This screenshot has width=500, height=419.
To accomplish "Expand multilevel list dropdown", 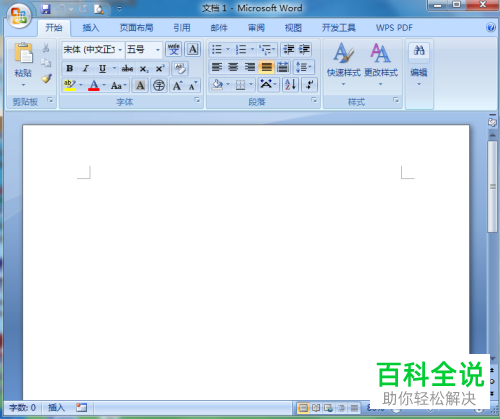I will coord(273,49).
